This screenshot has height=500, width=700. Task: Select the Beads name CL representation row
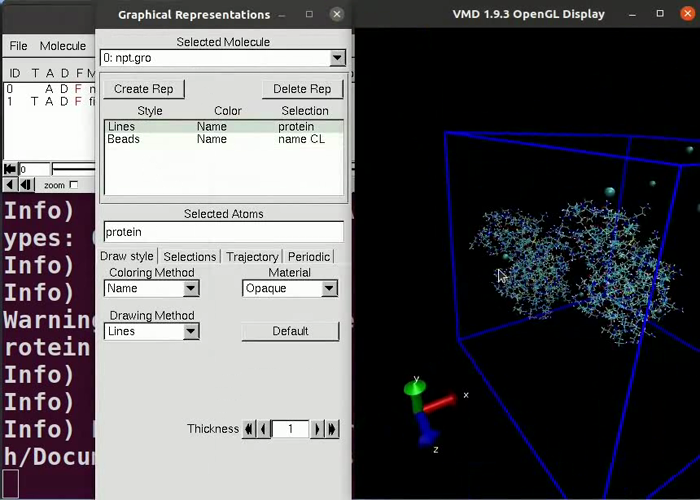coord(223,139)
